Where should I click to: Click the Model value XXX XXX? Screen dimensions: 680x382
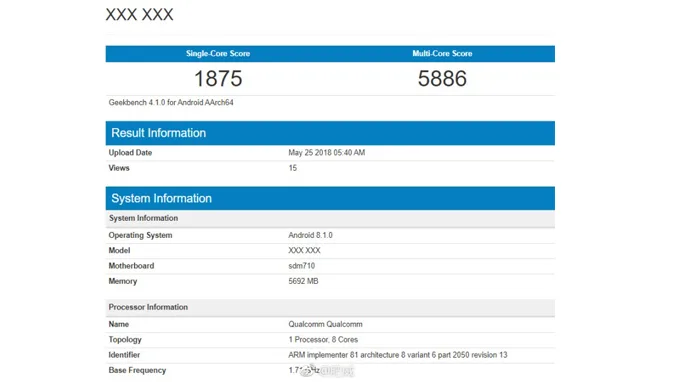point(304,250)
